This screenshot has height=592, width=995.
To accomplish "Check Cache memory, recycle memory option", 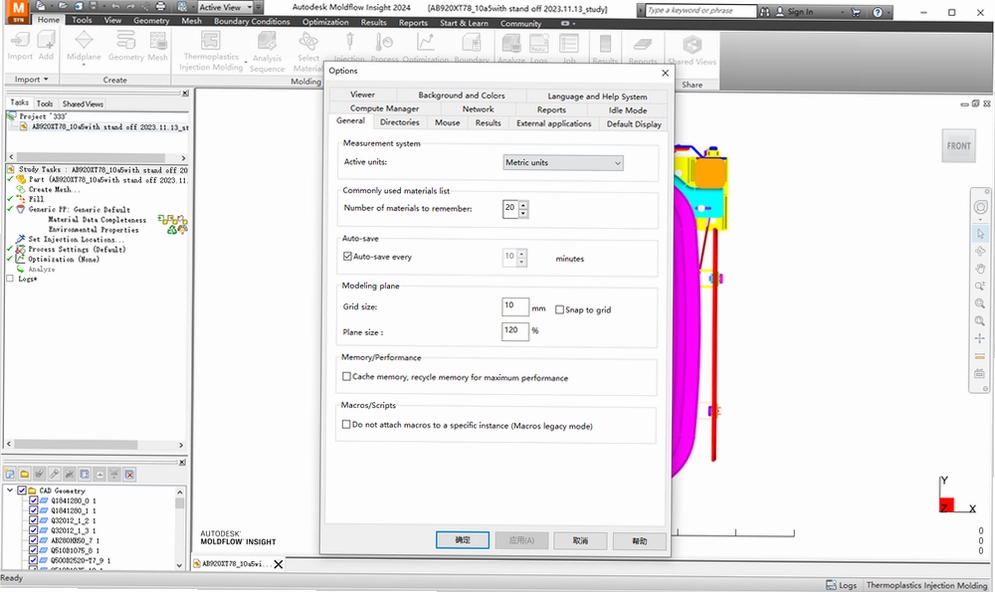I will click(x=346, y=376).
